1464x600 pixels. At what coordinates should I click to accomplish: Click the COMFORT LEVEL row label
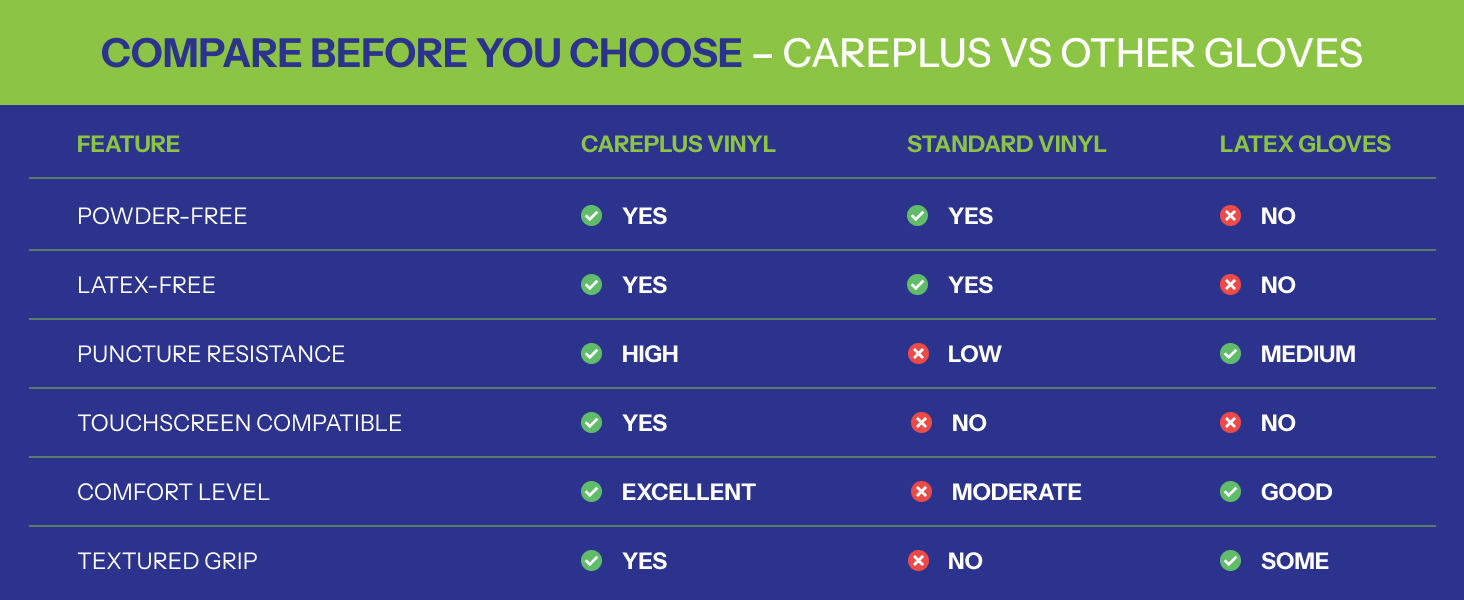tap(173, 492)
